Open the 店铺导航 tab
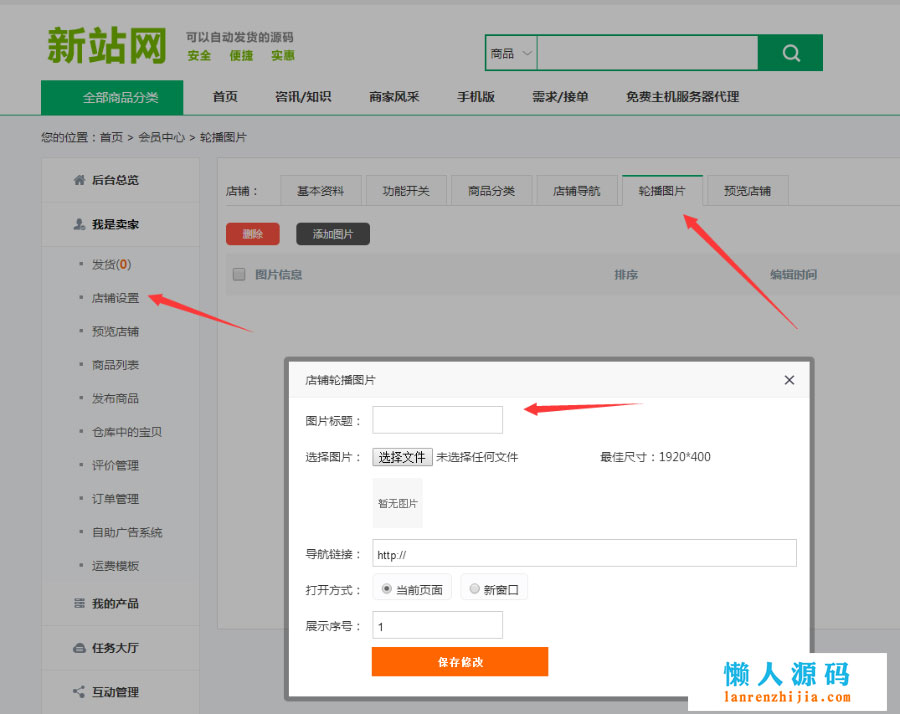 pyautogui.click(x=577, y=191)
